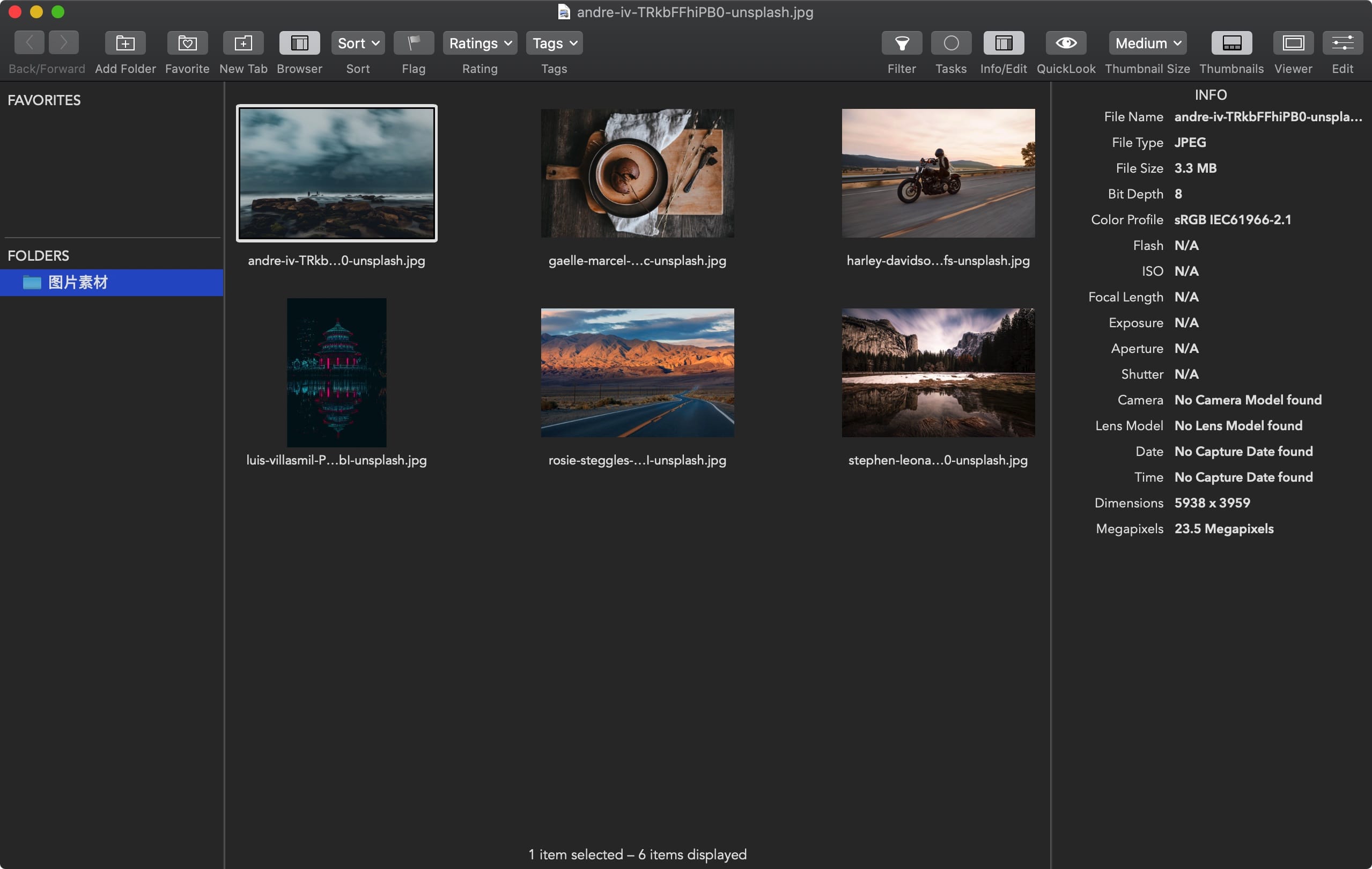Open a New Tab
Screen dimensions: 1372x869
tap(243, 43)
